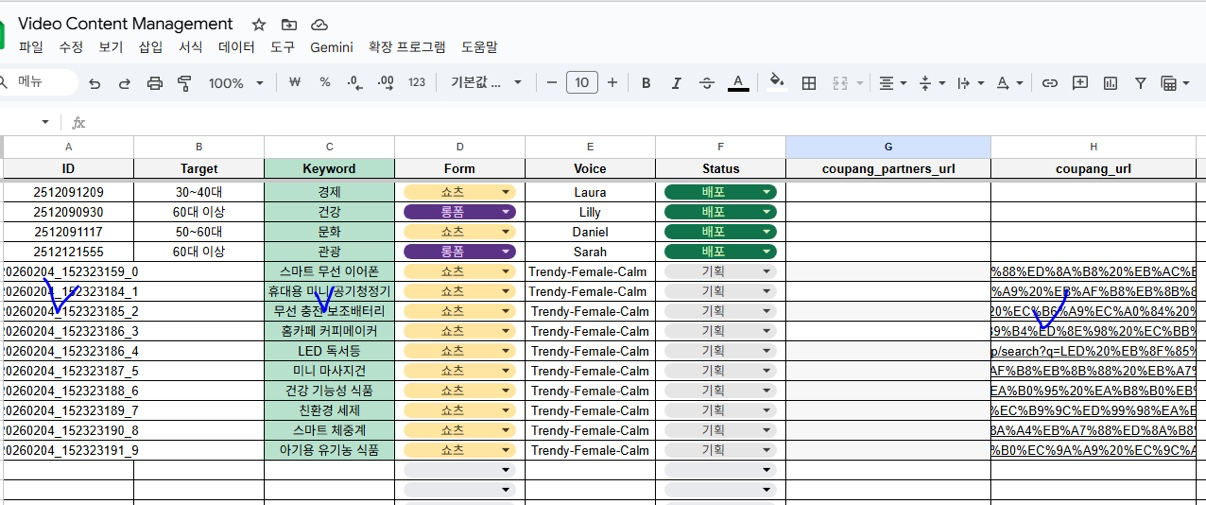The image size is (1206, 505).
Task: Open the 확장 프로그램 menu
Action: coord(407,47)
